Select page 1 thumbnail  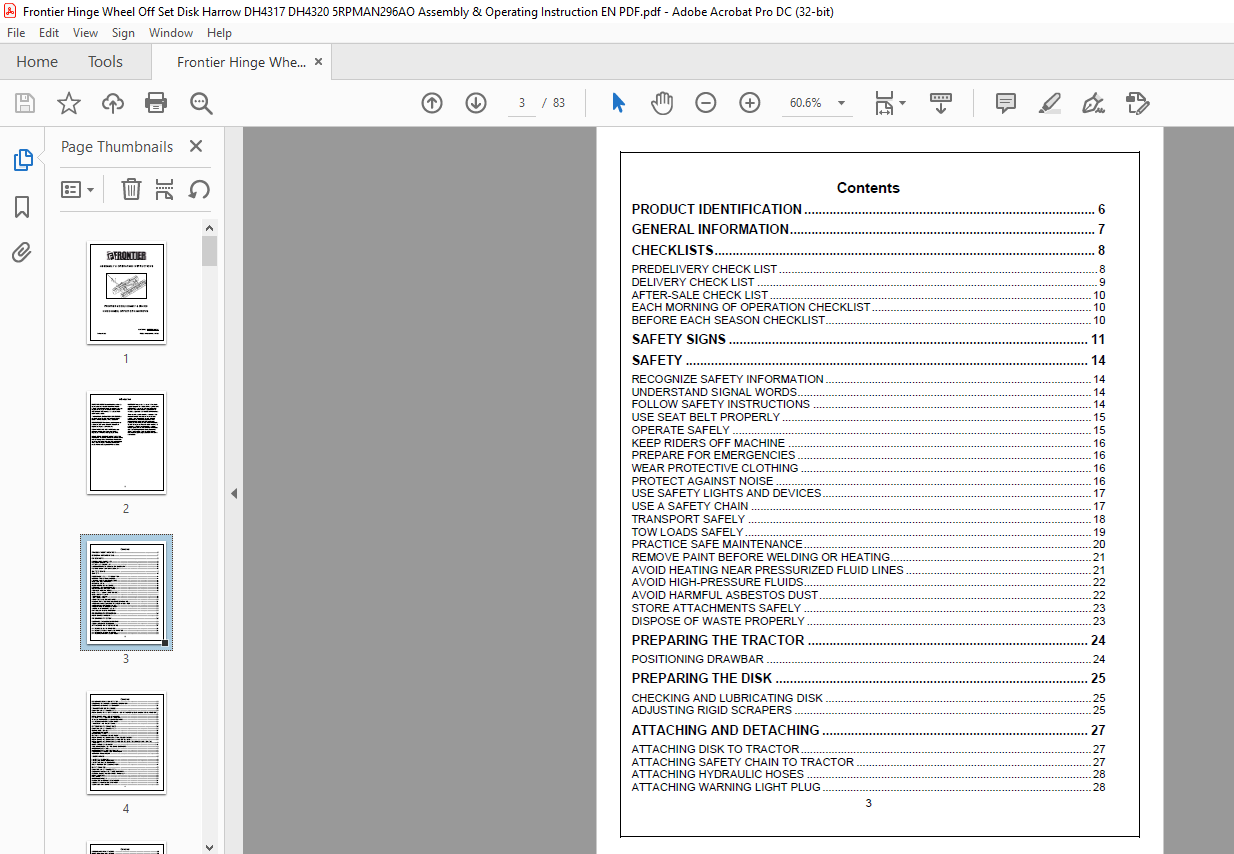(126, 294)
